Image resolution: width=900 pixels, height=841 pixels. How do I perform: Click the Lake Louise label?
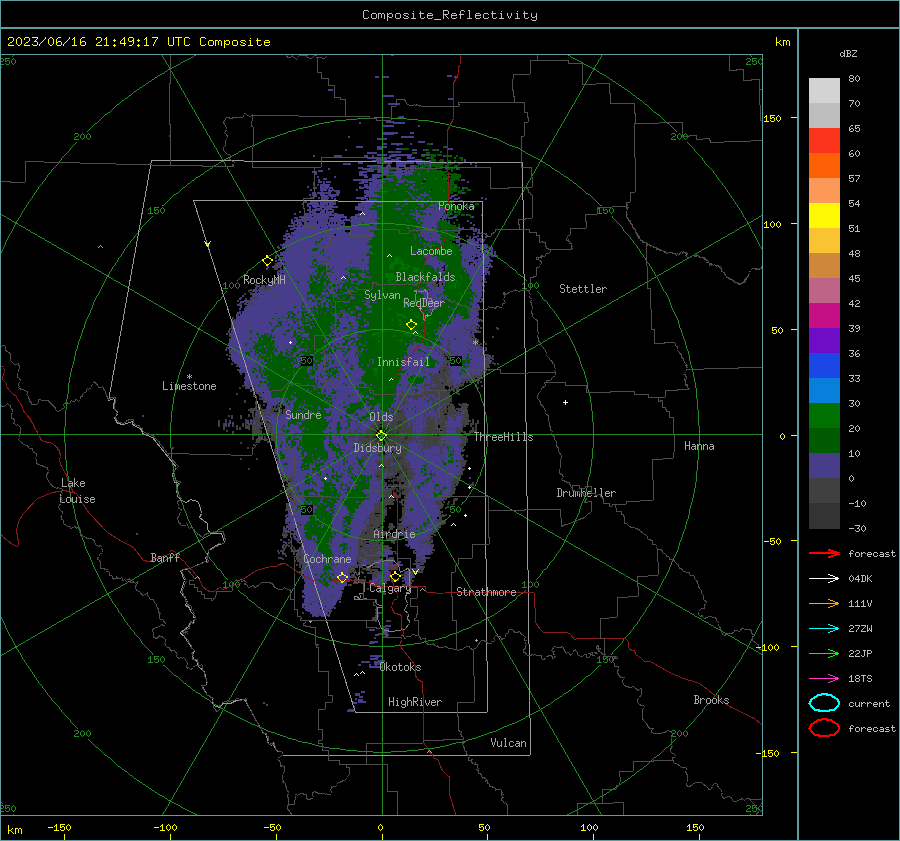point(77,491)
